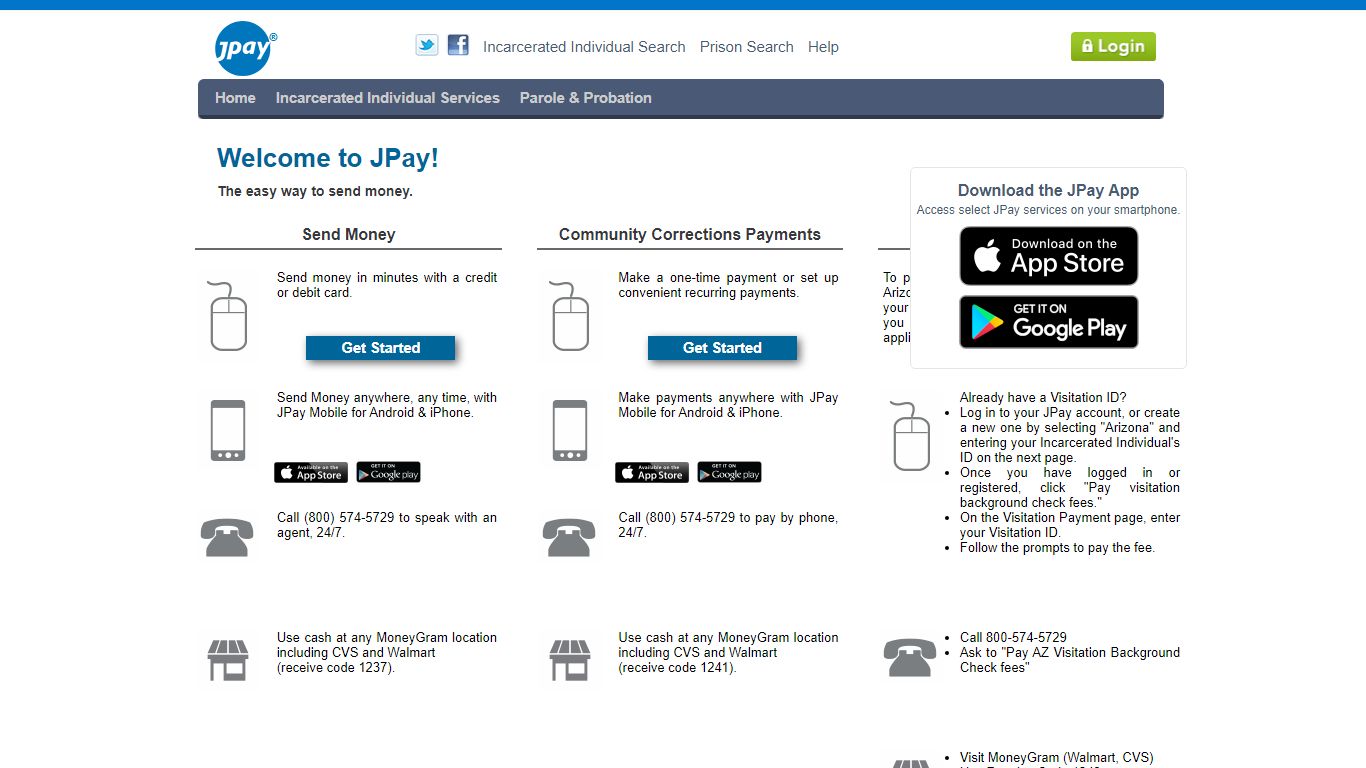Click 'receive code 1241' text
Screen dimensions: 1366x768
point(677,667)
